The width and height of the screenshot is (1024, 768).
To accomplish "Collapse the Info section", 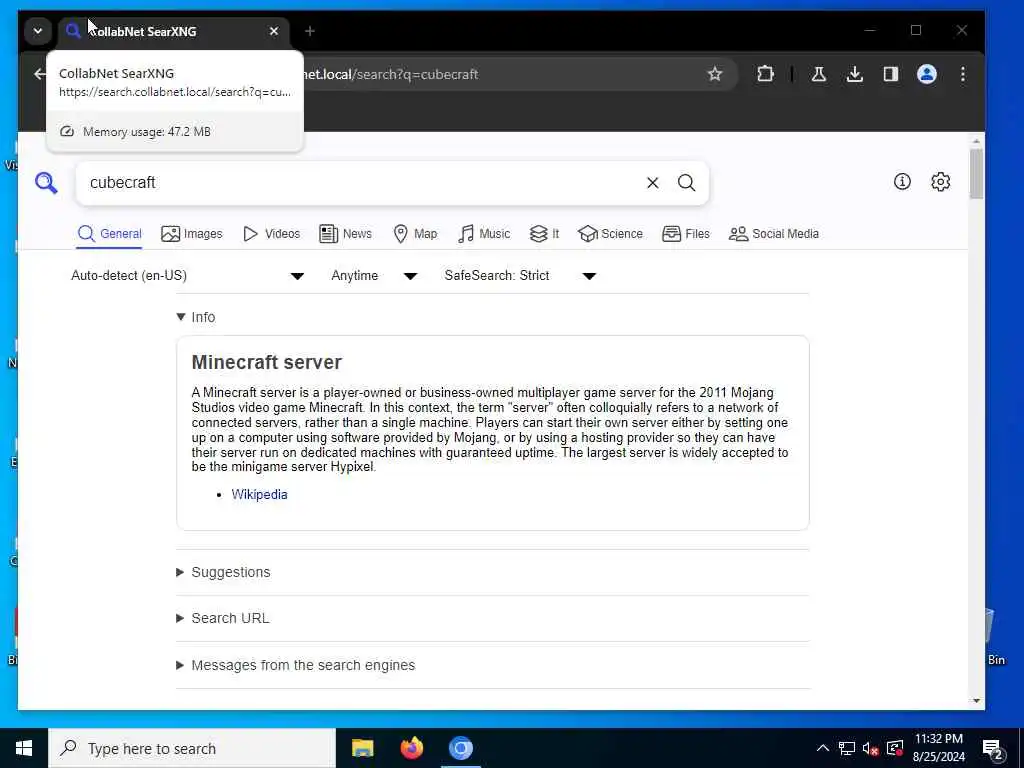I will (x=195, y=317).
